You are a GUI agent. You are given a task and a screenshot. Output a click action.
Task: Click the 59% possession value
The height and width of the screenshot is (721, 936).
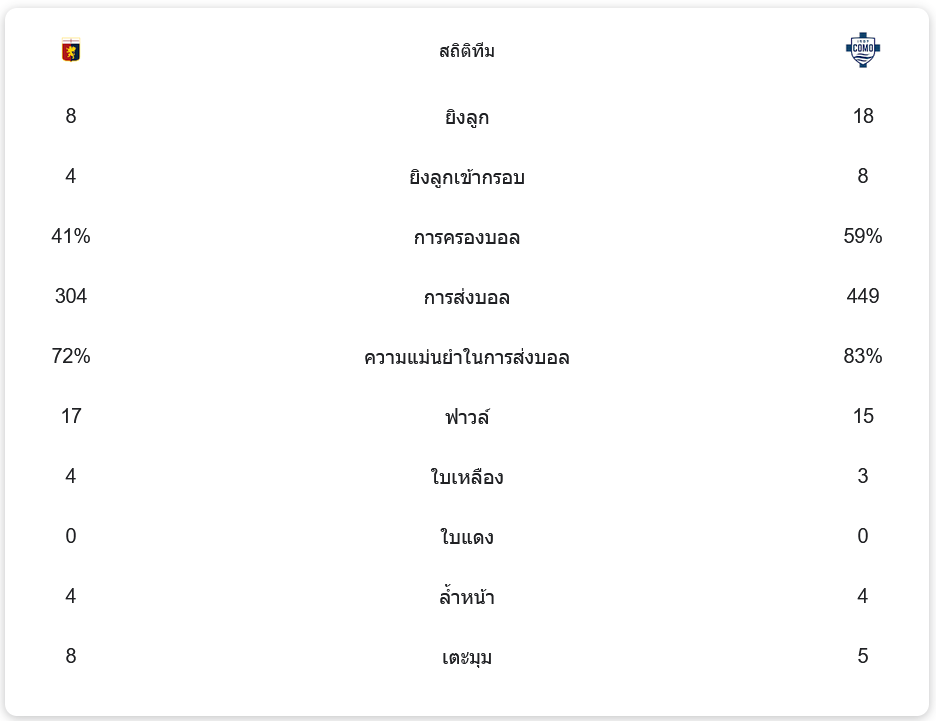pos(863,236)
